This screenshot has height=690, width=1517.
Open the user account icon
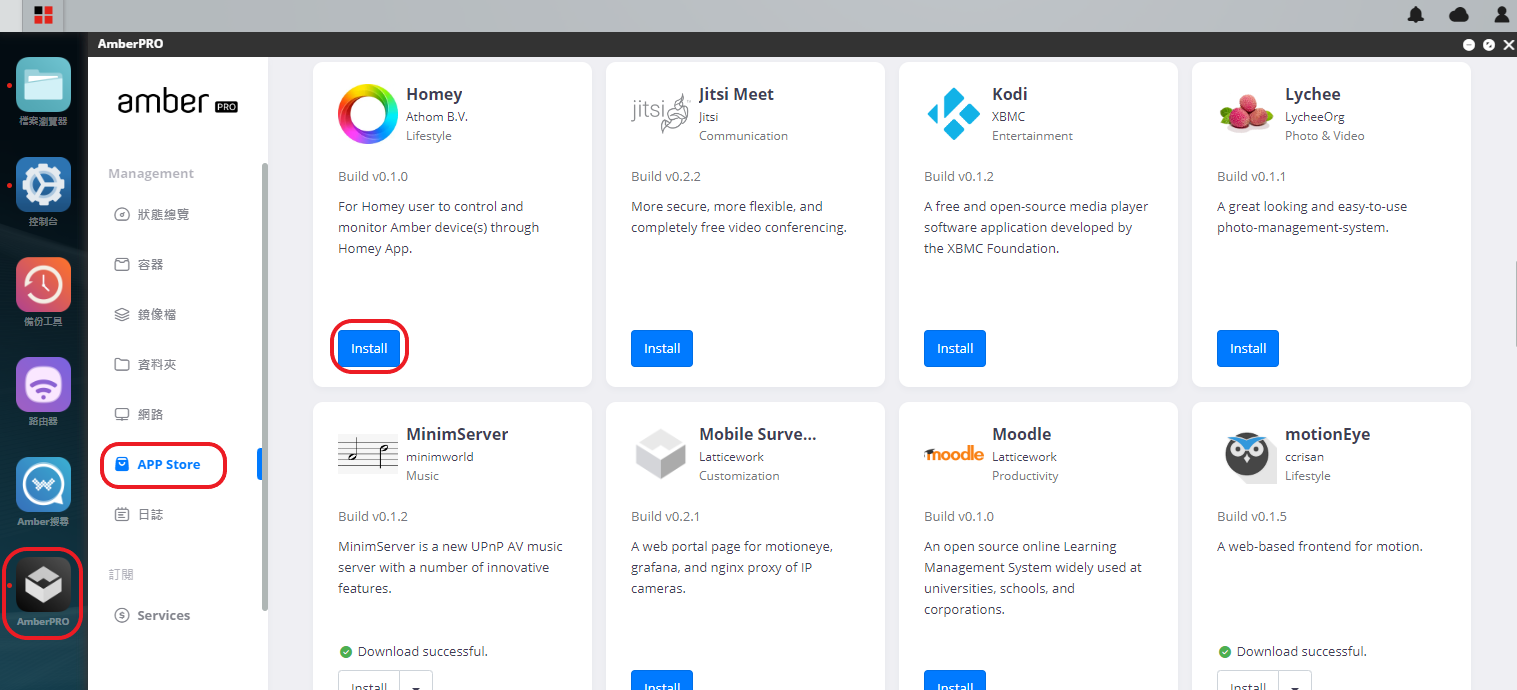(x=1501, y=15)
